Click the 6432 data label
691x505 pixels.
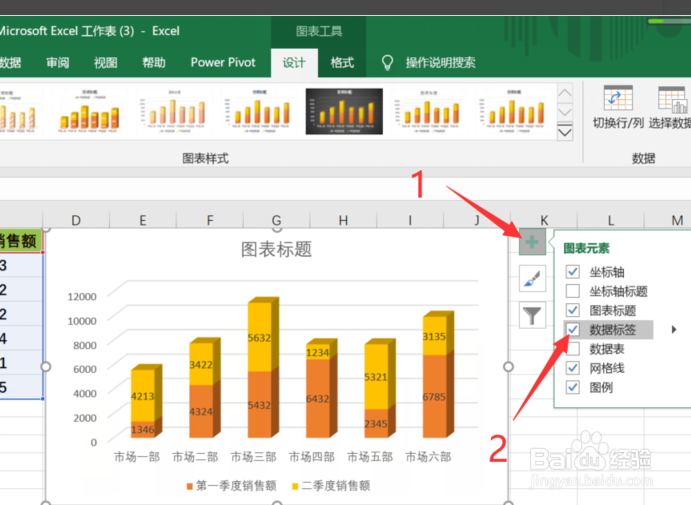(318, 399)
